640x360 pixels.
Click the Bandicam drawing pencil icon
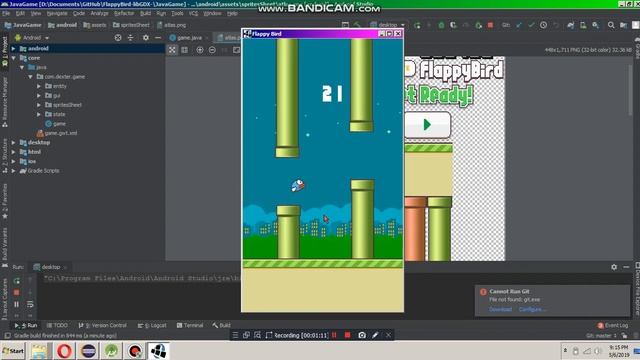pos(375,335)
